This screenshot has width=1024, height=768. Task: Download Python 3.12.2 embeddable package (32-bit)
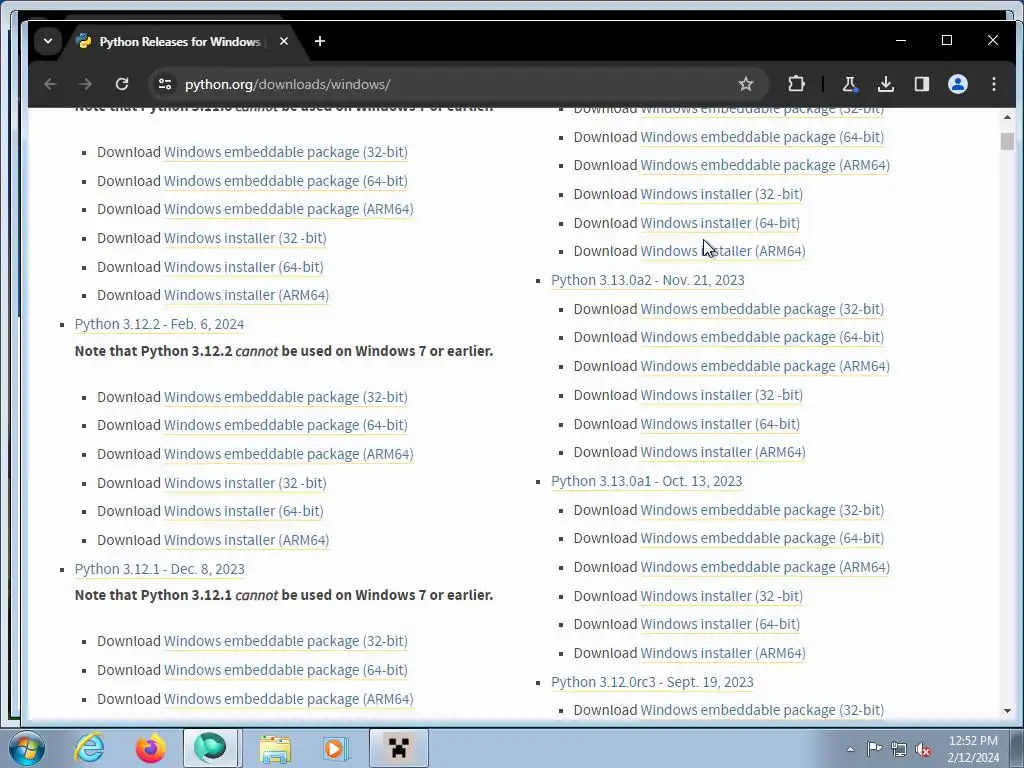coord(285,397)
